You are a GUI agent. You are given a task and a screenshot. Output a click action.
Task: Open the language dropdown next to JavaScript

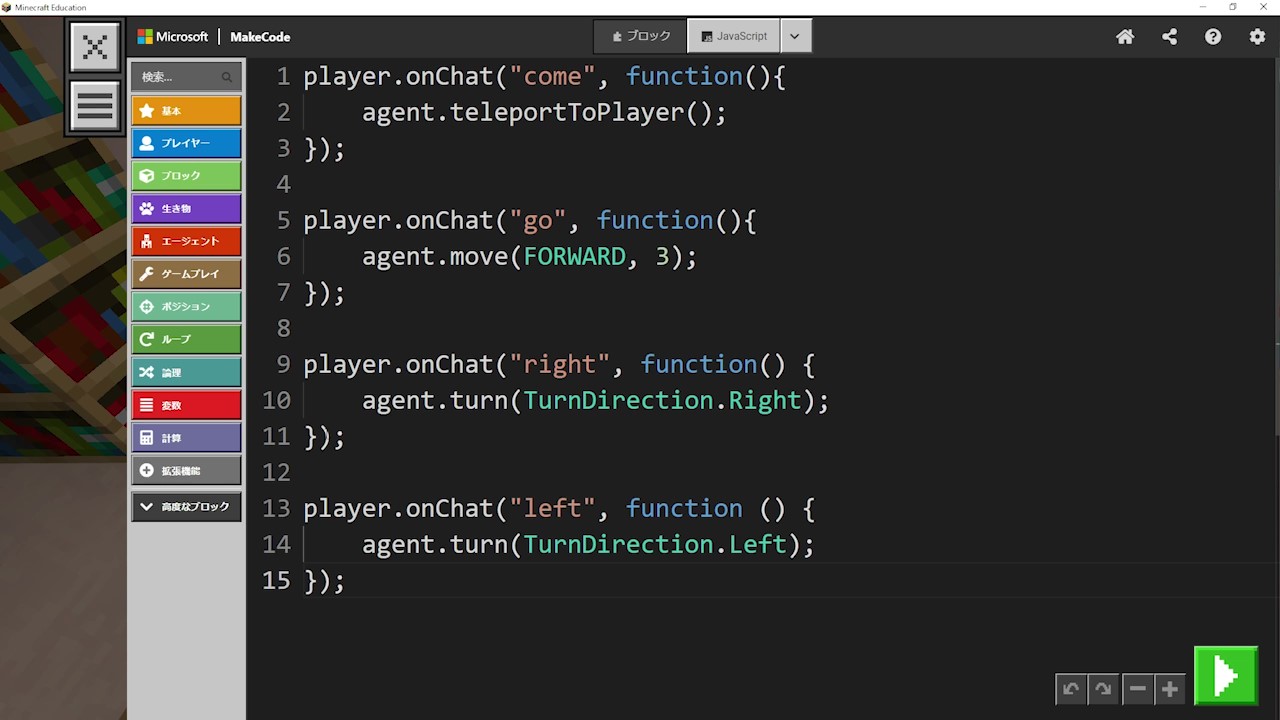795,36
